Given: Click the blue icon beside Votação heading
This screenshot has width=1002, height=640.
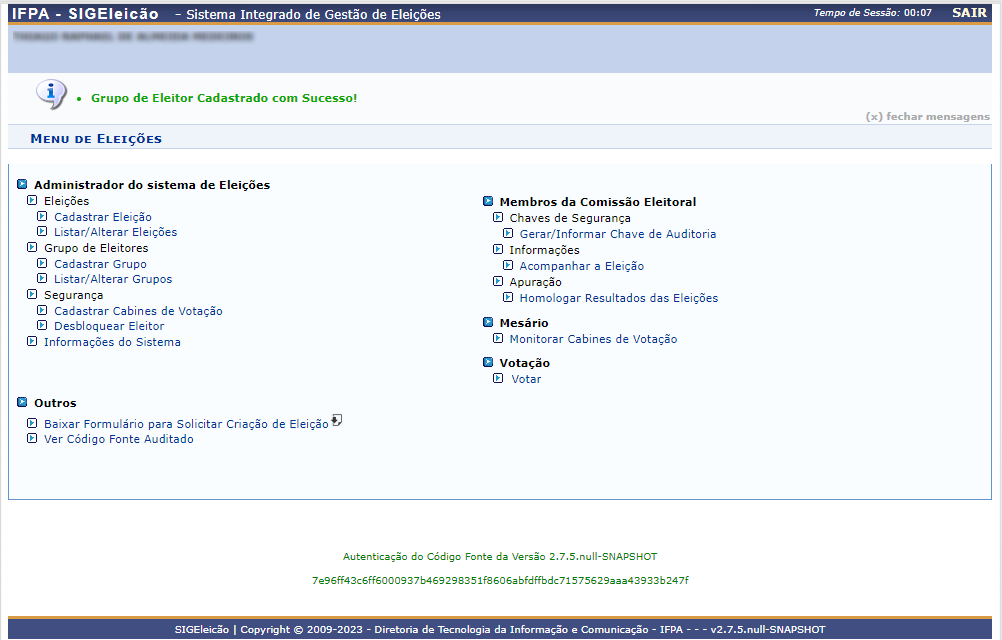Looking at the screenshot, I should [488, 362].
